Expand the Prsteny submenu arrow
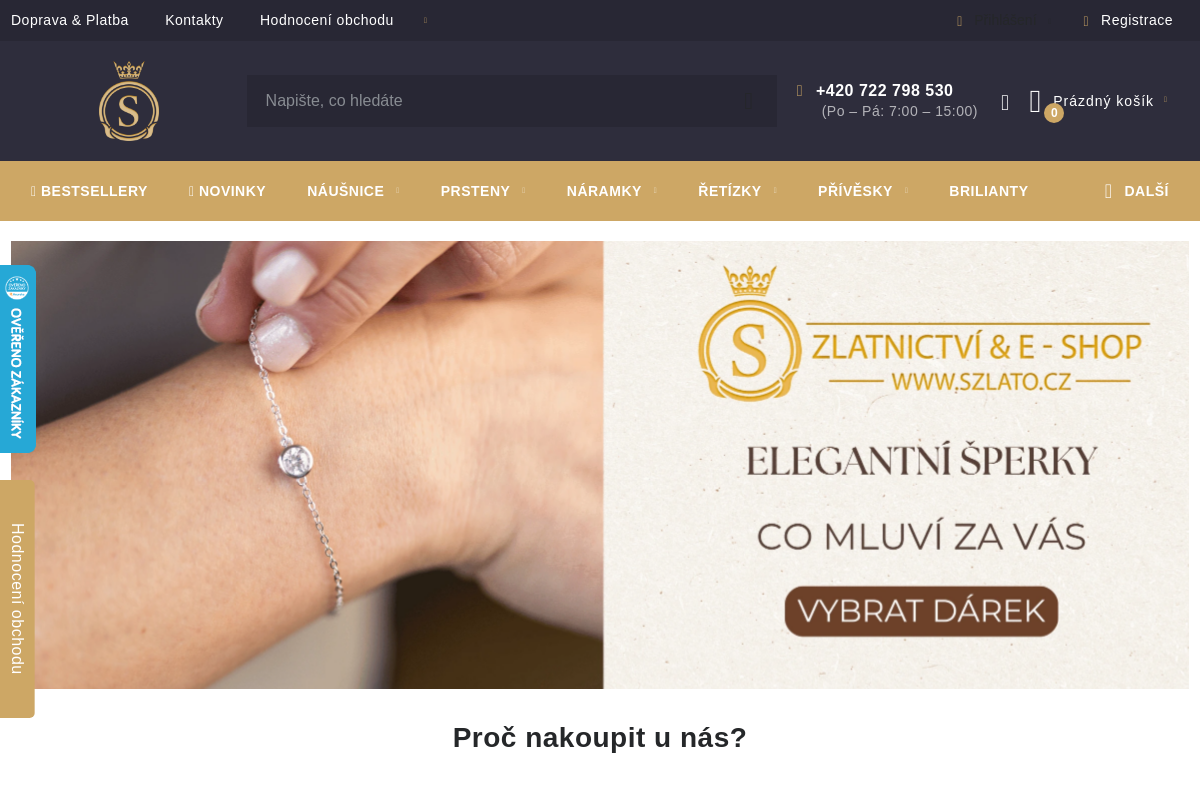This screenshot has width=1200, height=800. click(523, 191)
